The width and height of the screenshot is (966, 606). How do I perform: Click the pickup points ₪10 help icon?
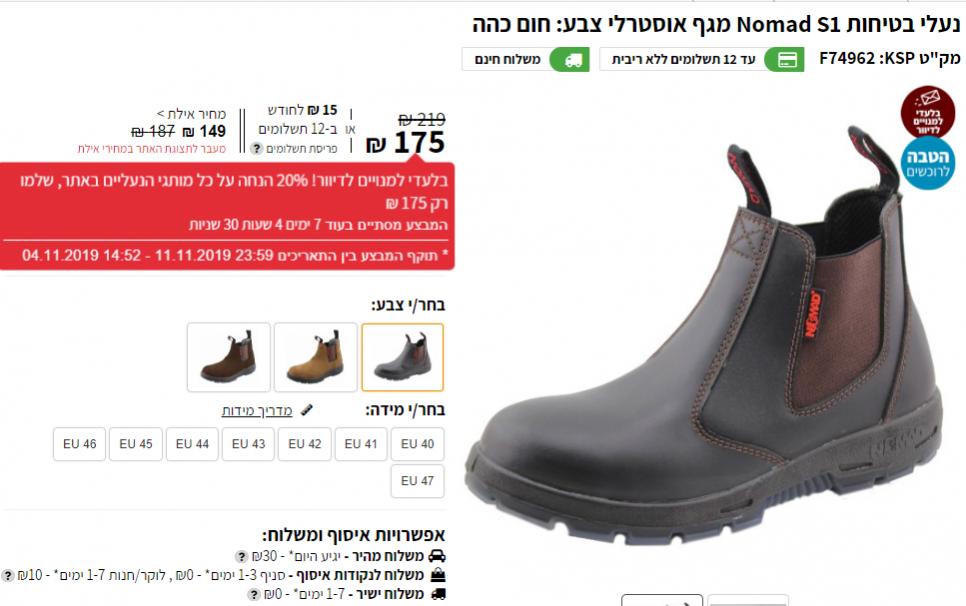tap(7, 575)
